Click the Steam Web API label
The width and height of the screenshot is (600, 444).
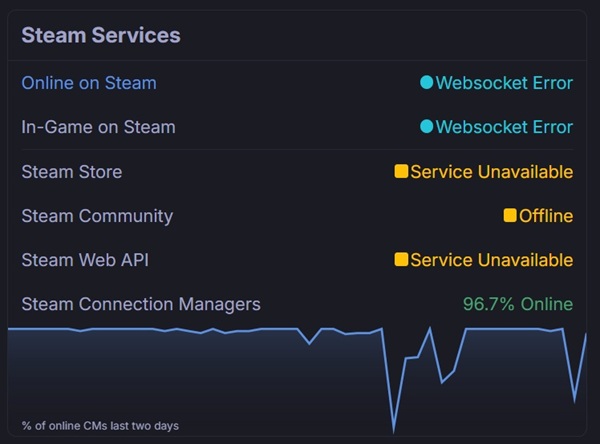(86, 260)
